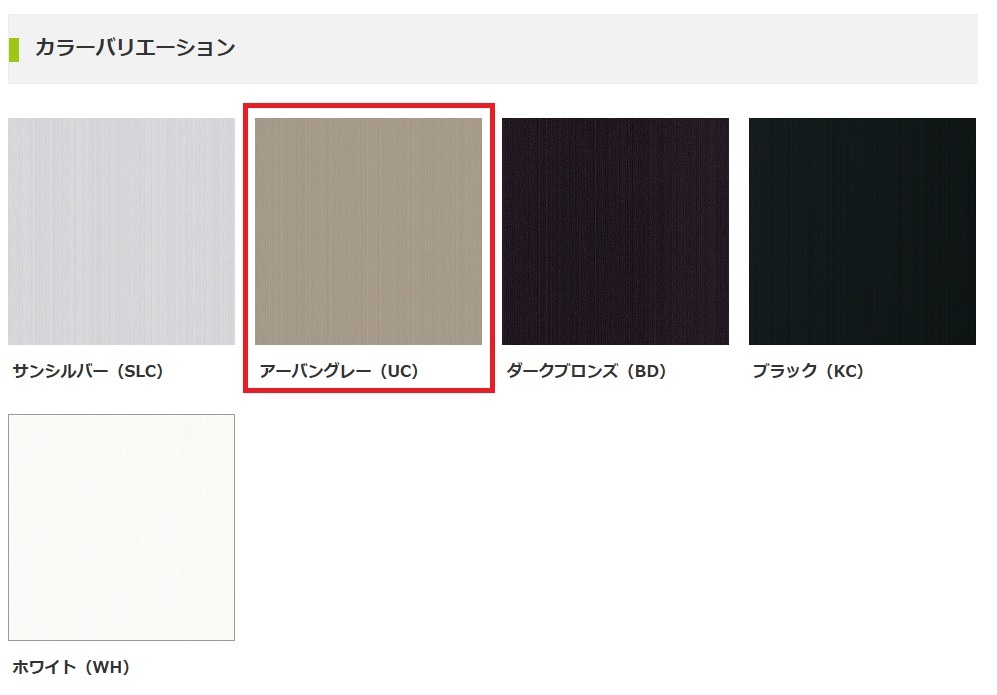Click the ダークブロンズ label text
This screenshot has width=997, height=695.
click(x=562, y=371)
